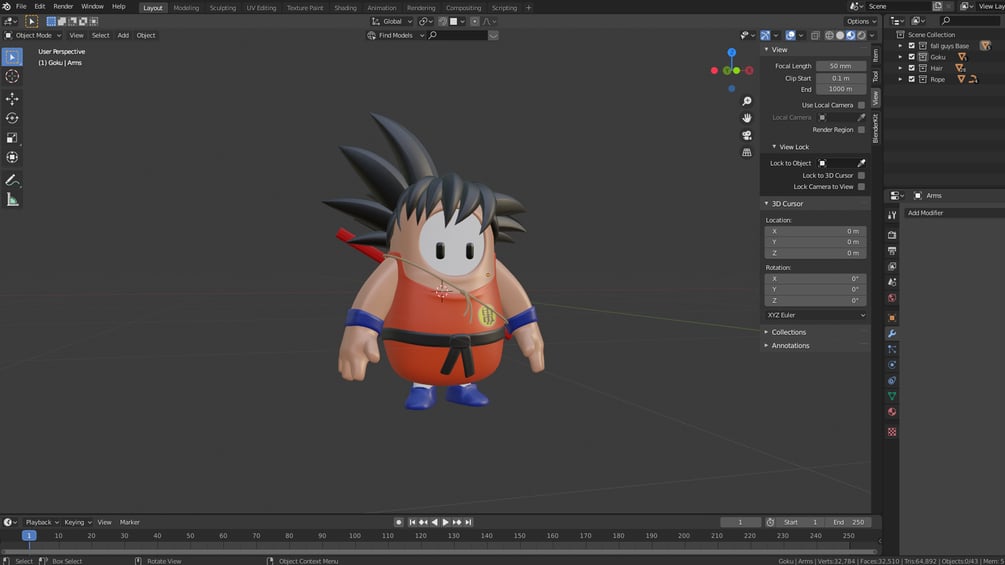Toggle viewport gizmos button
The width and height of the screenshot is (1005, 565).
765,35
